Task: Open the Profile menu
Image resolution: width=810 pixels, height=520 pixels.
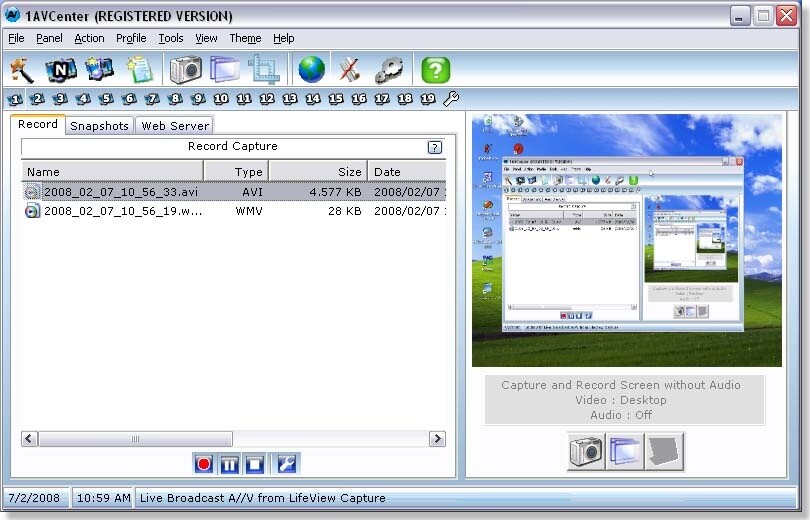Action: pyautogui.click(x=131, y=38)
